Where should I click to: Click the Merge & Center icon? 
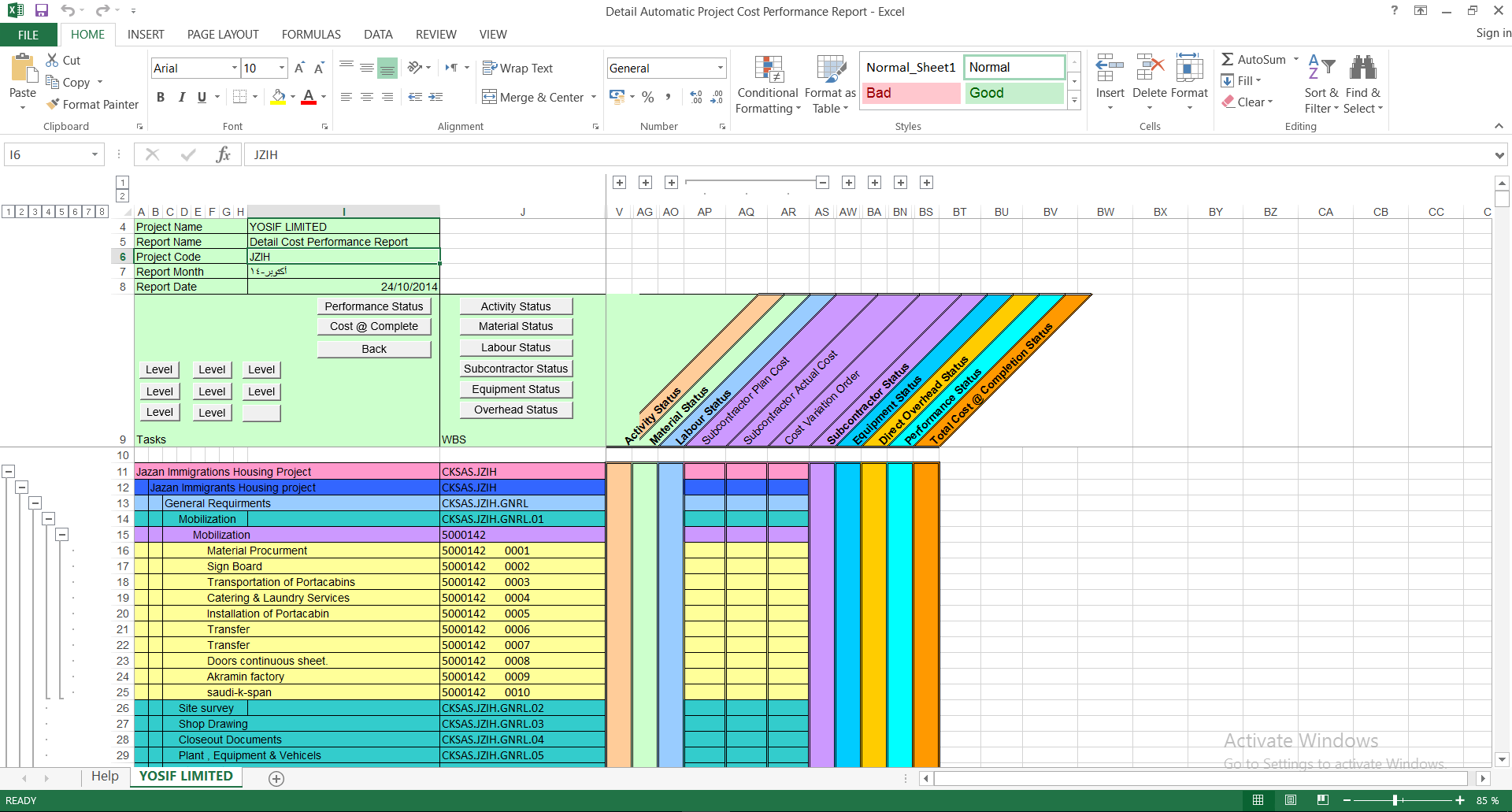[x=489, y=97]
